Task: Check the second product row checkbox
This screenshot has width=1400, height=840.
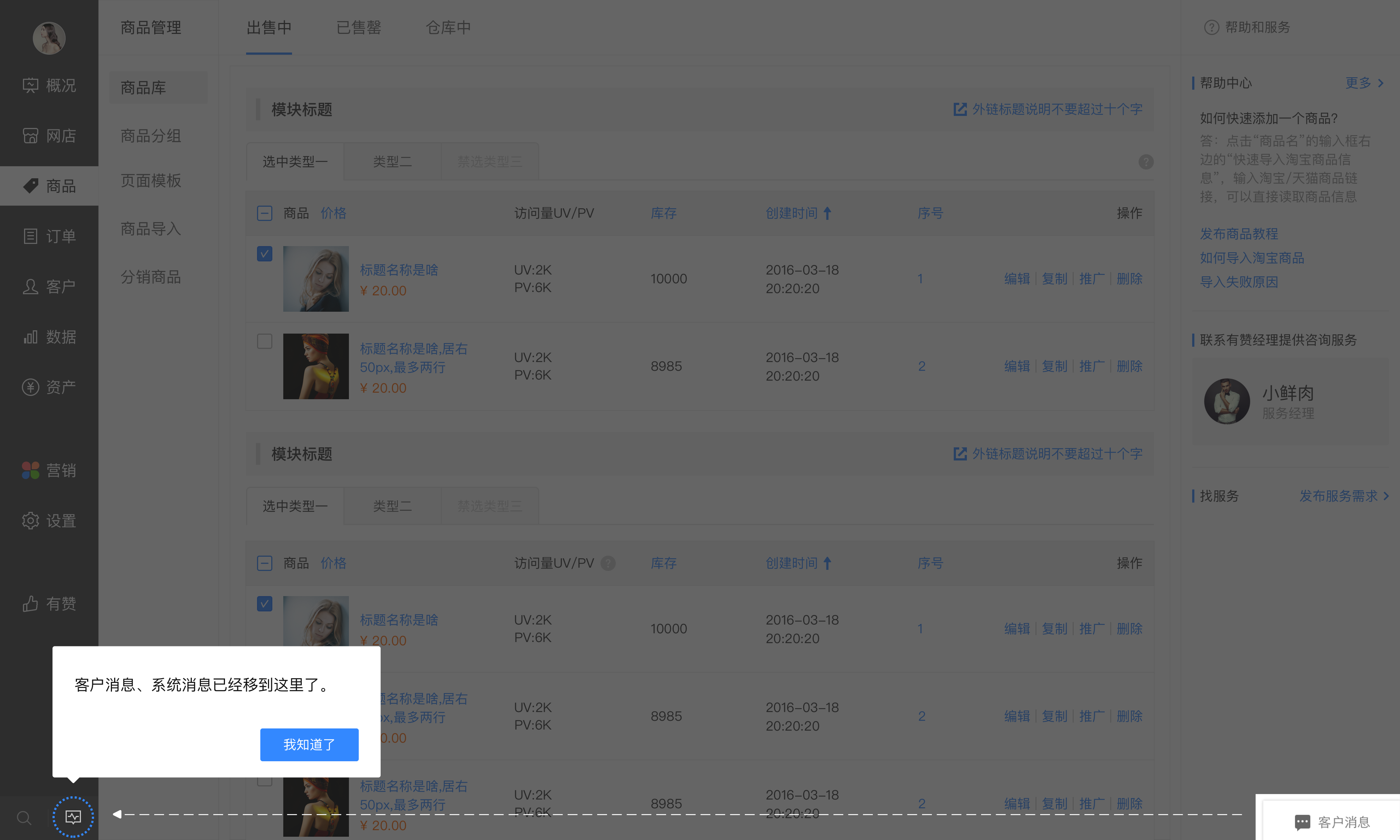Action: pos(264,341)
